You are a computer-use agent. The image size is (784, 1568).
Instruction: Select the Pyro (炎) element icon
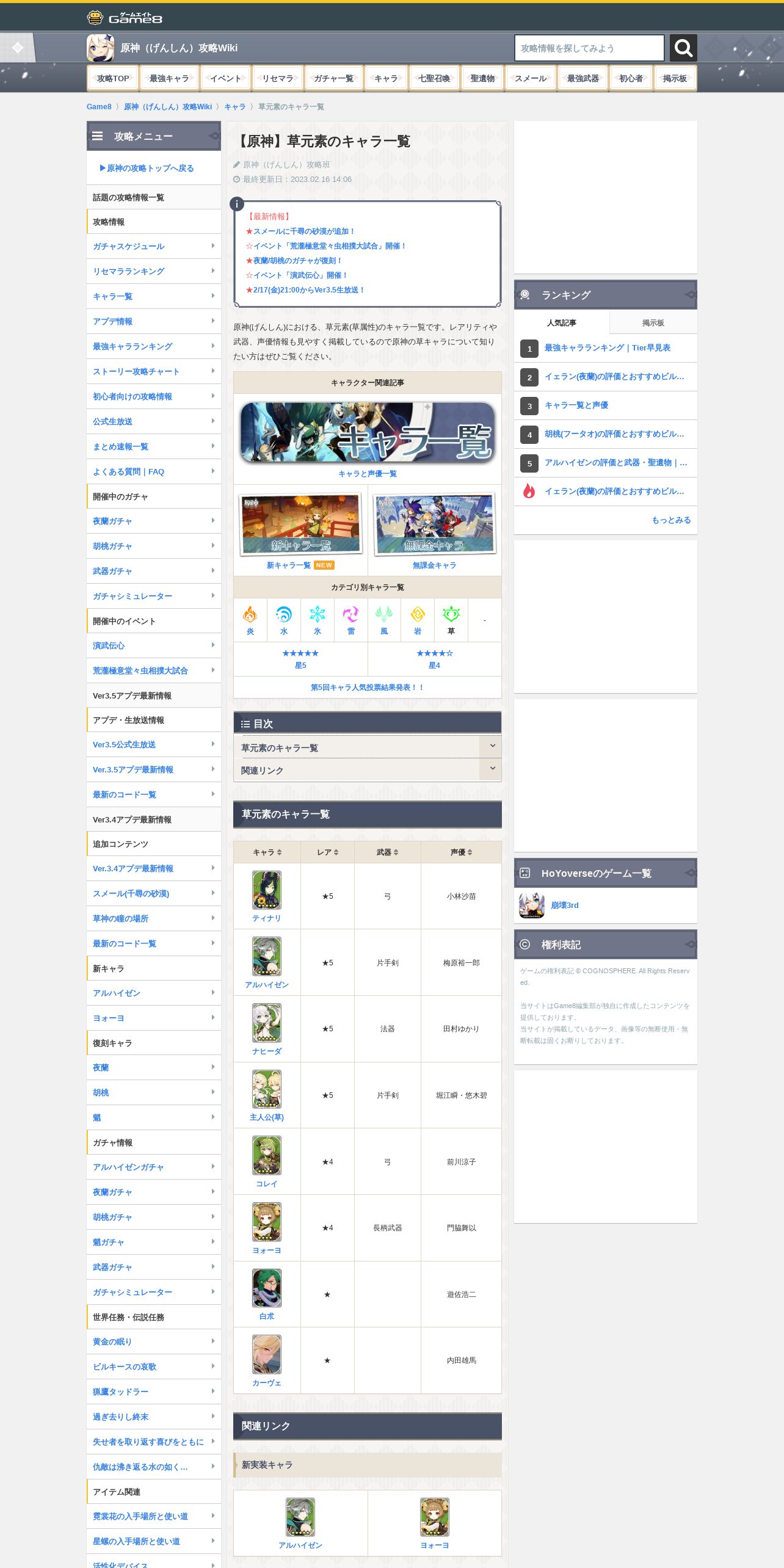[250, 614]
